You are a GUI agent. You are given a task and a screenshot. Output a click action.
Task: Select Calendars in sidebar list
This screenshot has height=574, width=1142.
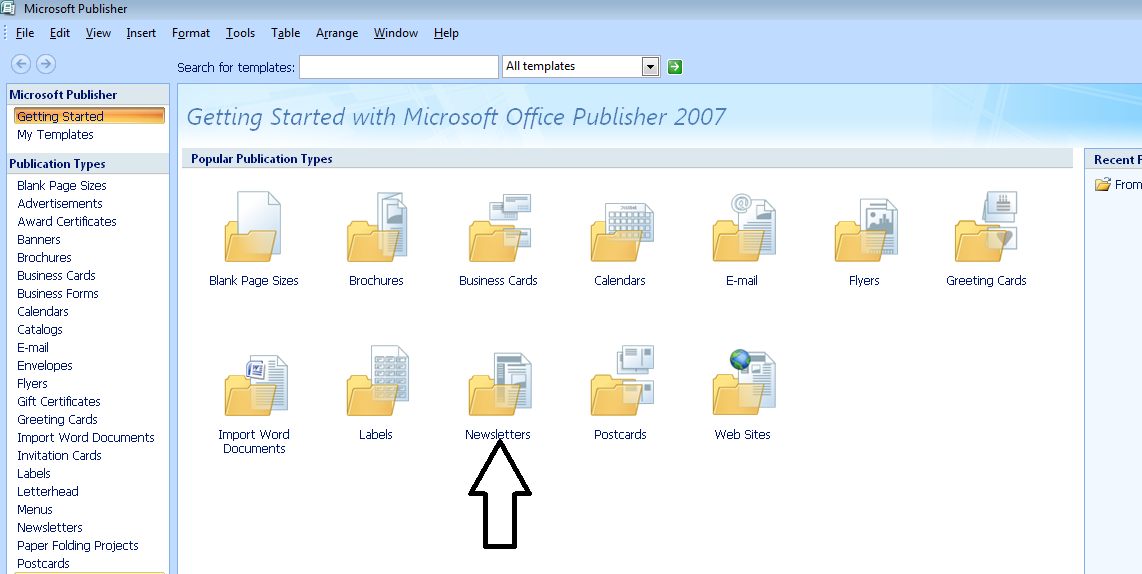[43, 312]
